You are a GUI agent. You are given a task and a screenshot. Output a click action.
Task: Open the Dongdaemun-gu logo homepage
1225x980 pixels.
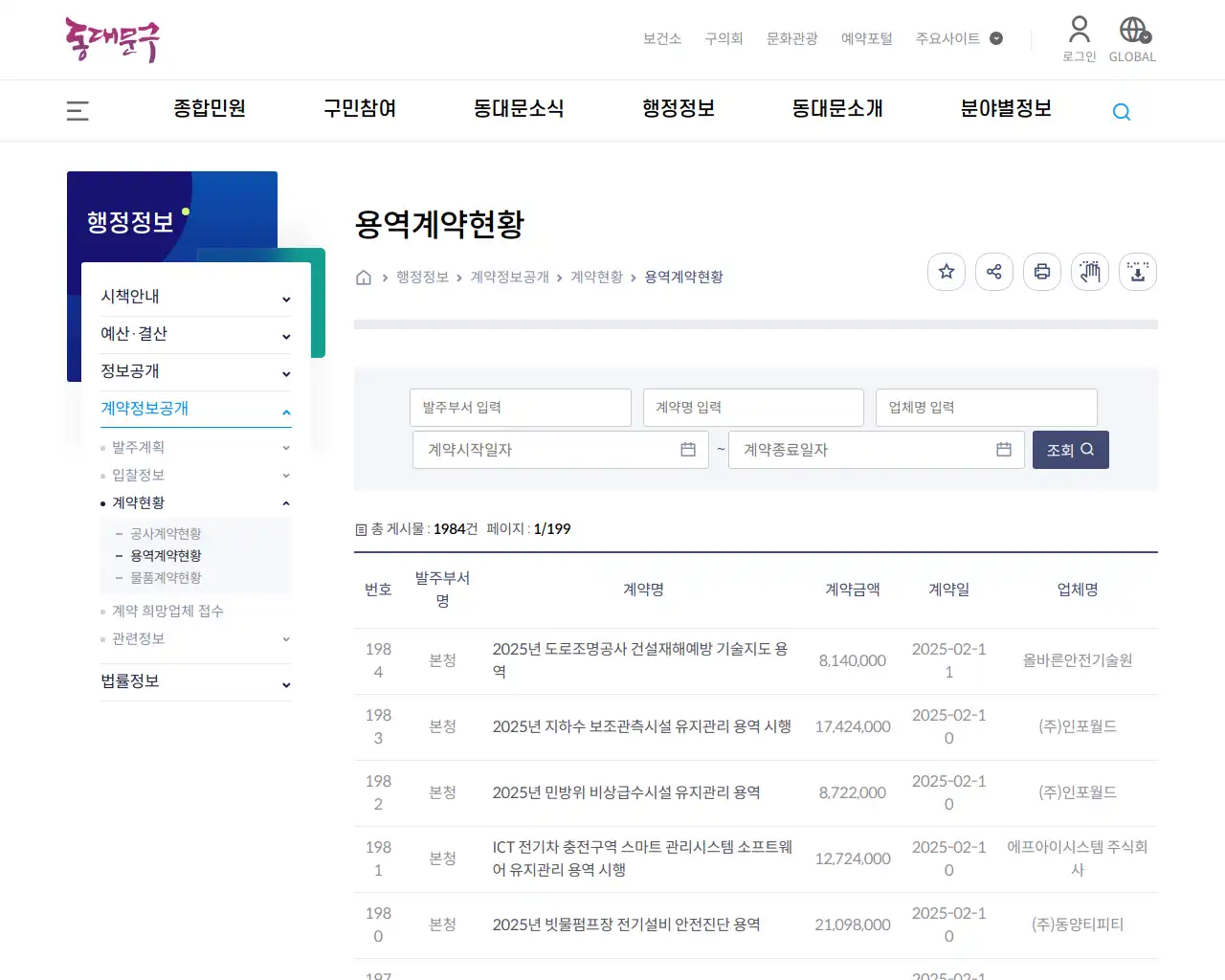(x=112, y=39)
